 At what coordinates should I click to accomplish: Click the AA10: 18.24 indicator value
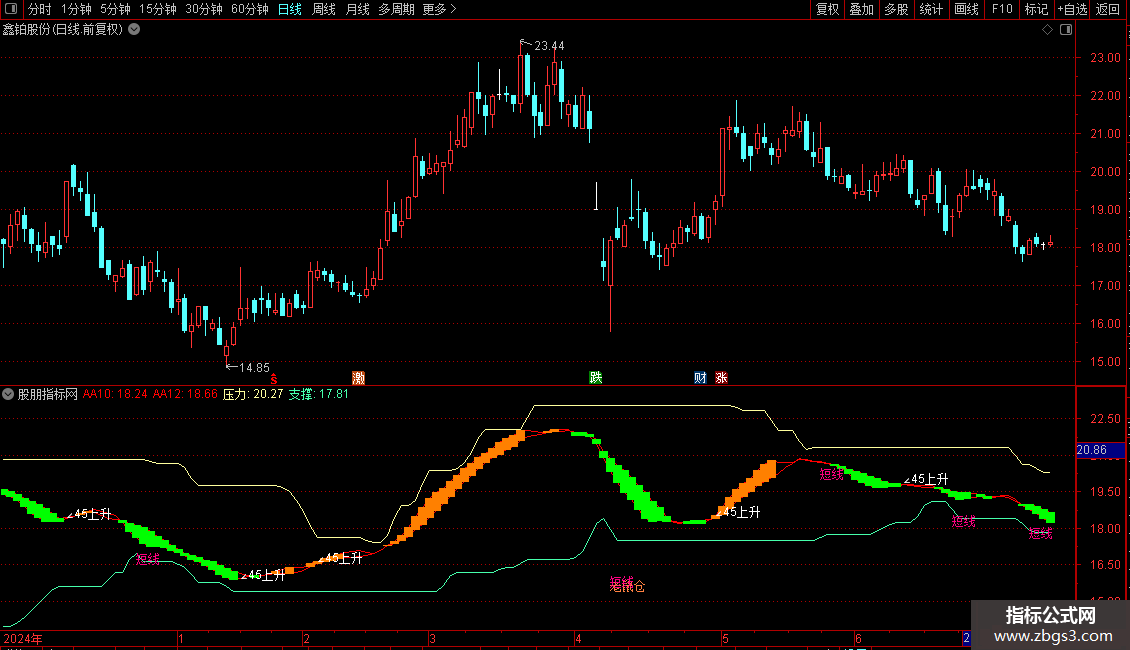tap(115, 394)
